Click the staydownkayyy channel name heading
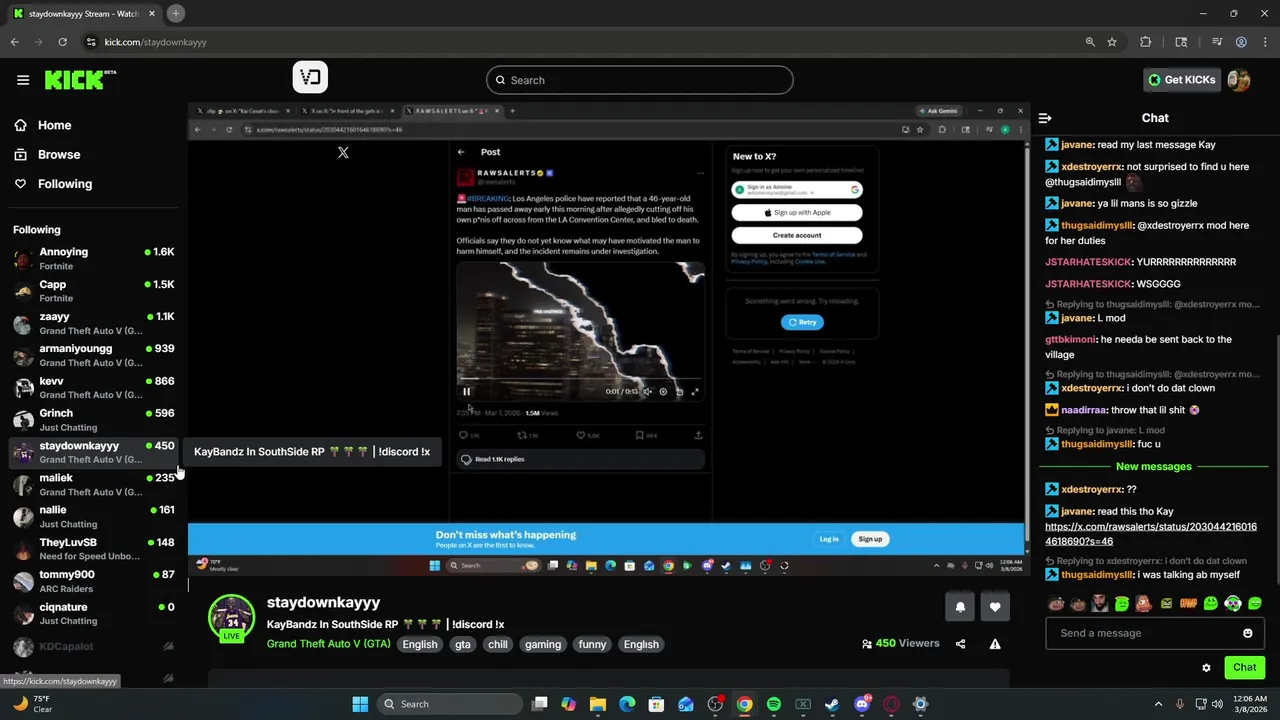The height and width of the screenshot is (720, 1280). tap(323, 603)
